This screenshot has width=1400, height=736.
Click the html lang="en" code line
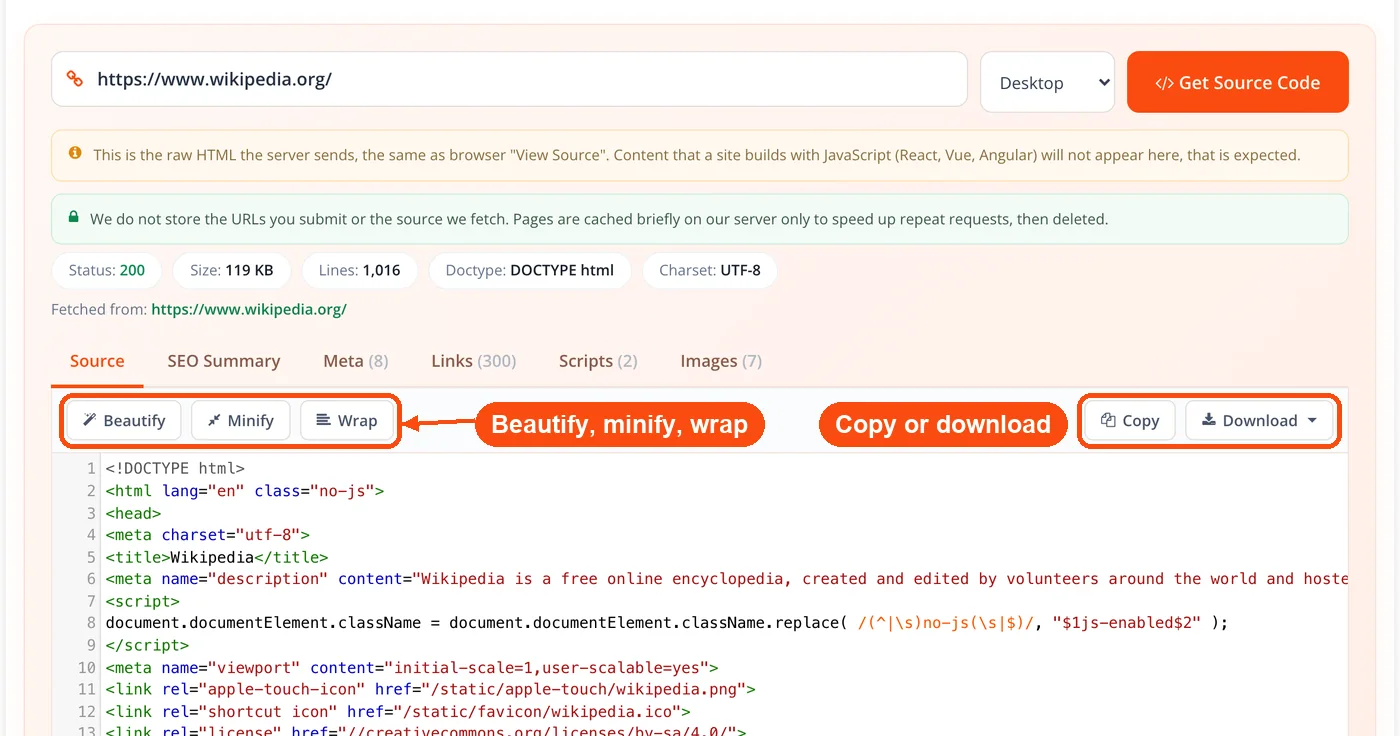pyautogui.click(x=245, y=491)
